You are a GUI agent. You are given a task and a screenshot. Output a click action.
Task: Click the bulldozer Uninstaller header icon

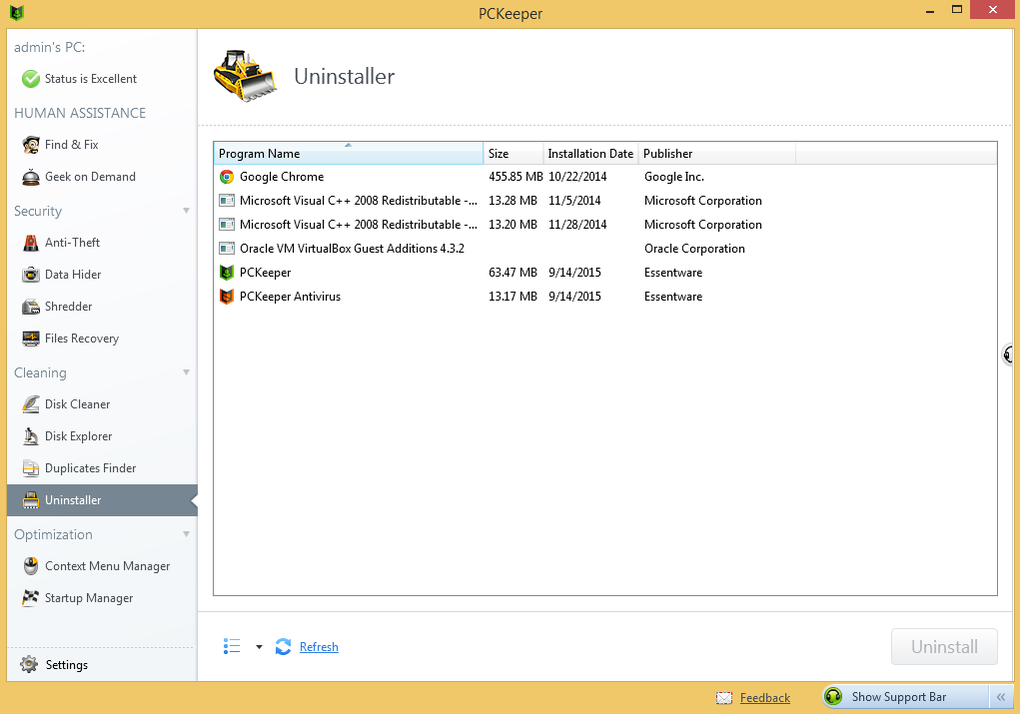click(245, 76)
